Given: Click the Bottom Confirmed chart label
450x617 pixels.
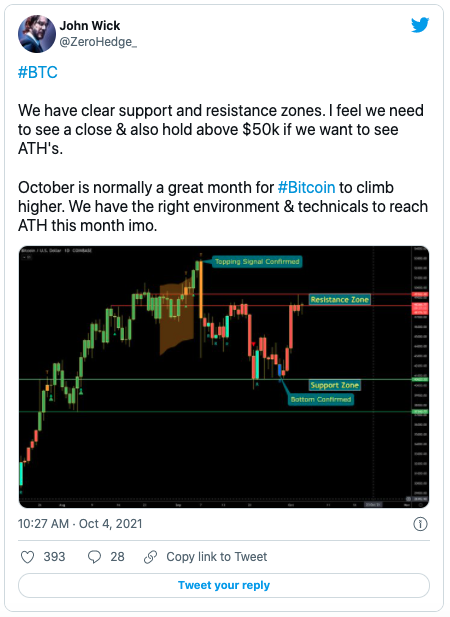Looking at the screenshot, I should [x=321, y=399].
